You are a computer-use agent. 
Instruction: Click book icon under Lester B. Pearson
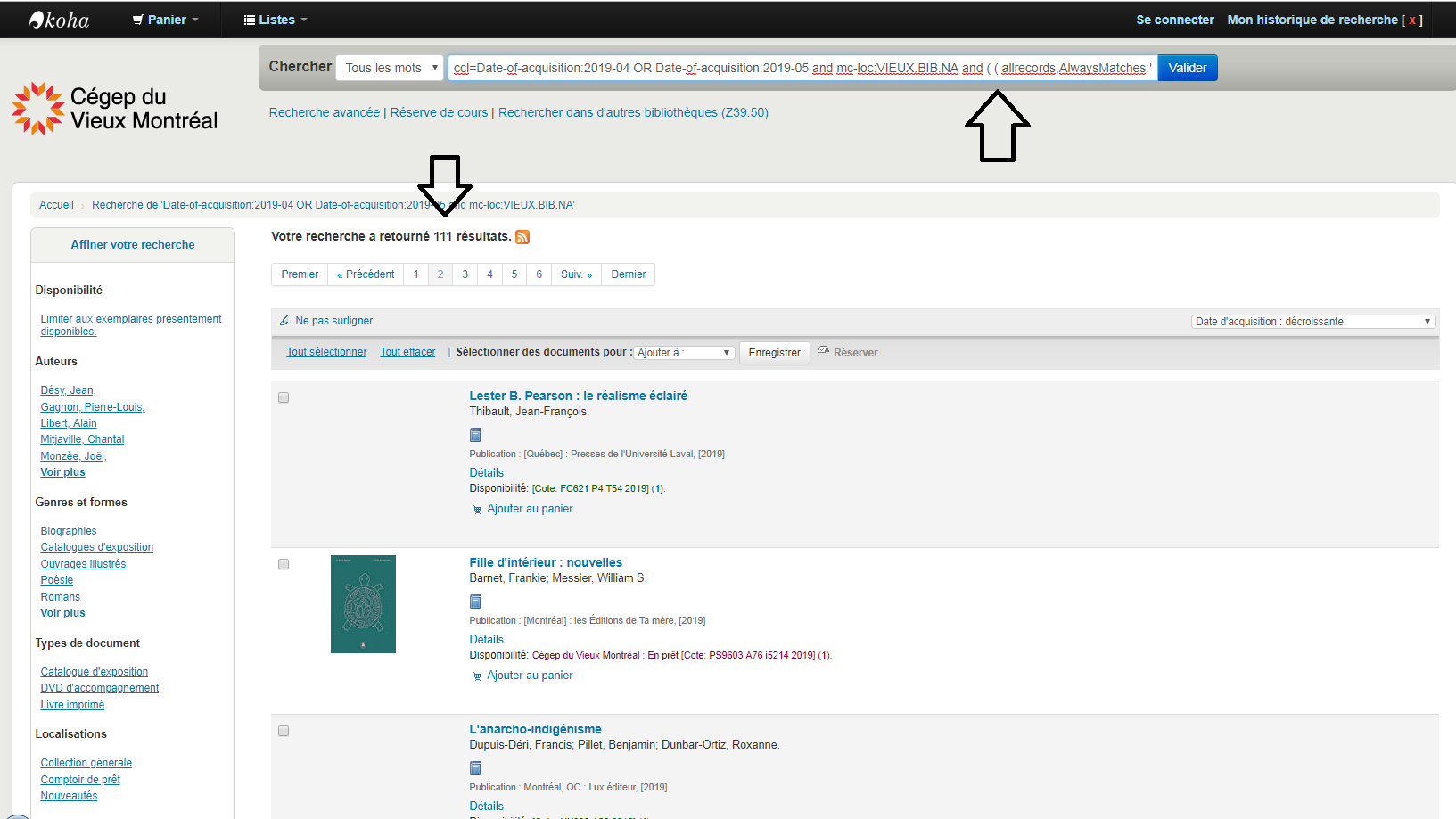point(475,435)
